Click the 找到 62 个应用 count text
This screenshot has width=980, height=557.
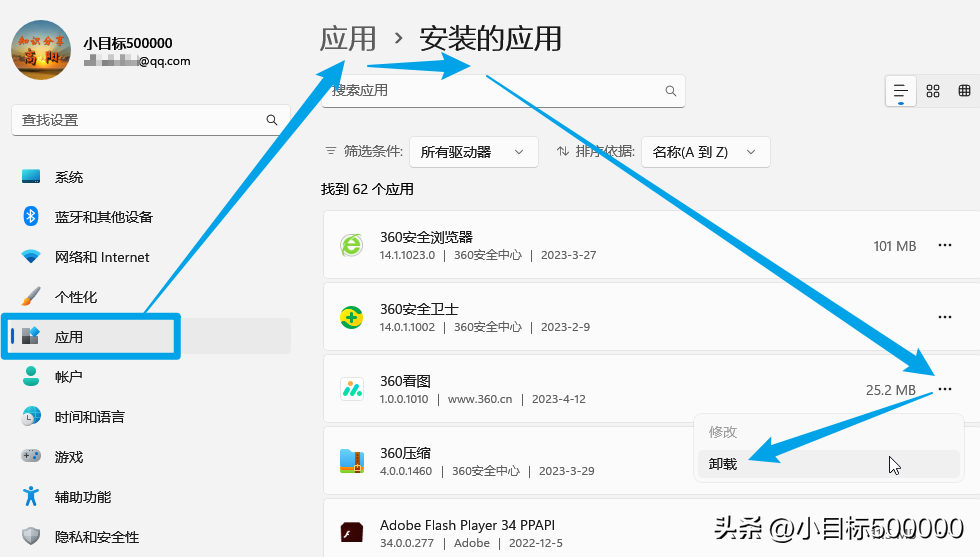tap(367, 189)
